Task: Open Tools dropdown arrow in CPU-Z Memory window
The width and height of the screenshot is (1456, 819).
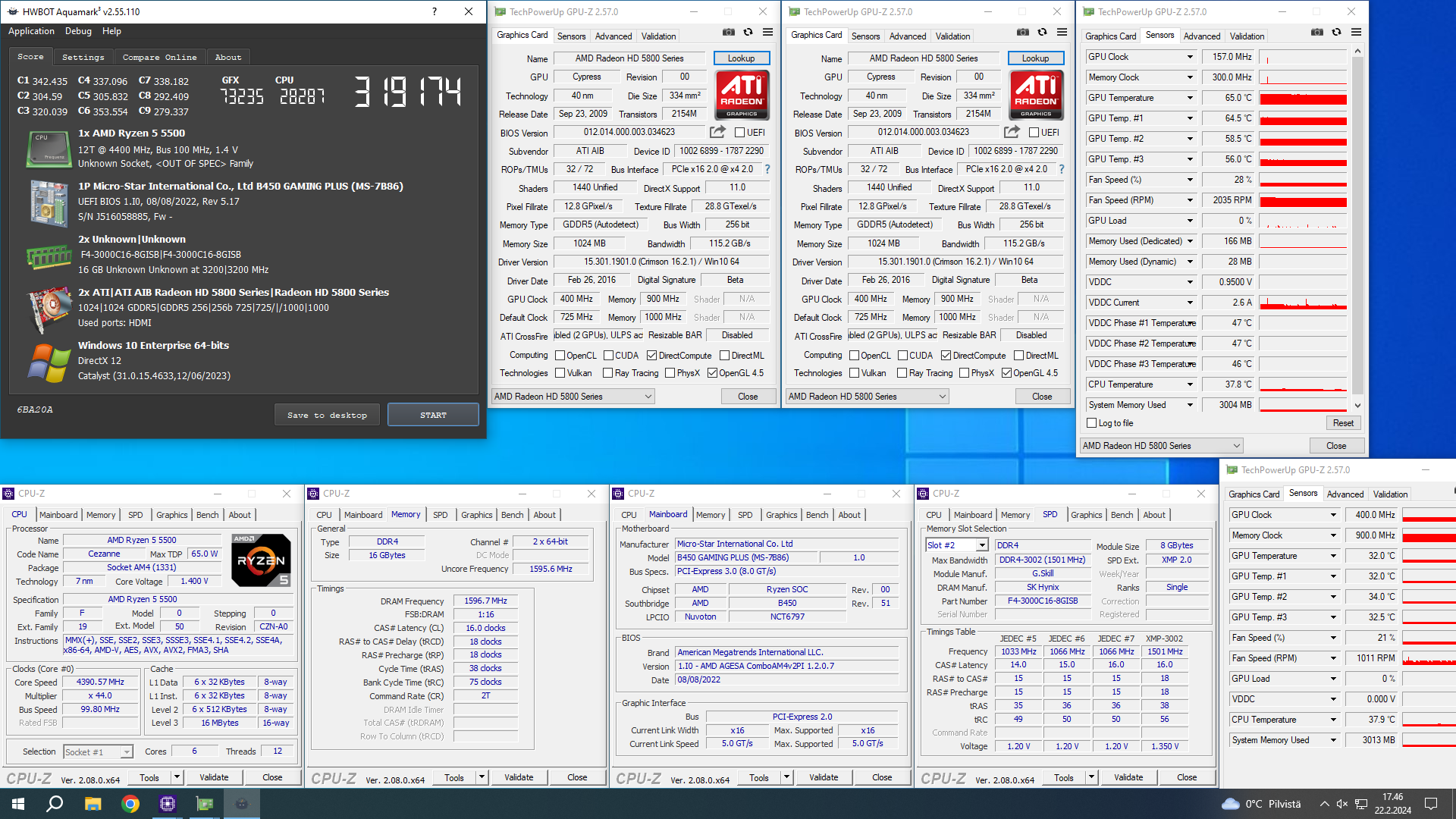Action: [x=481, y=777]
